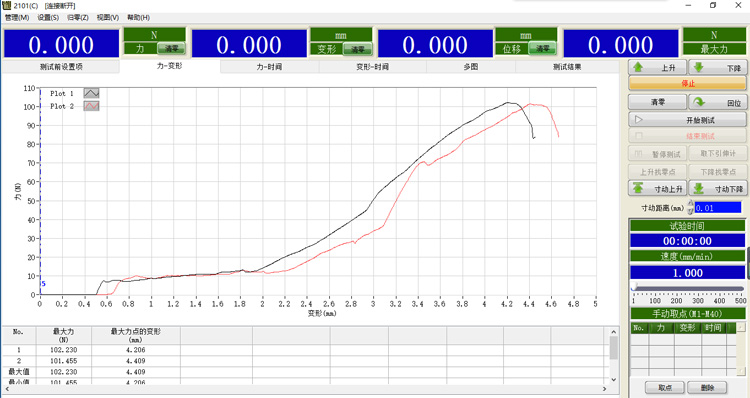
Task: Click the results table scroll-down arrow
Action: [614, 380]
